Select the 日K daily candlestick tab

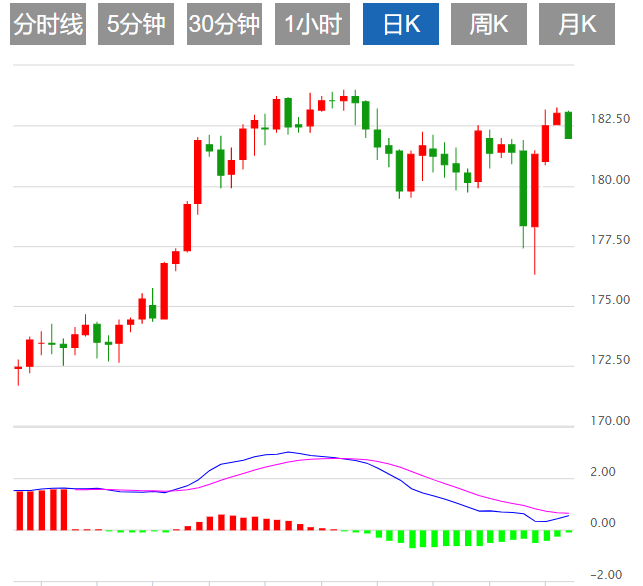coord(401,24)
